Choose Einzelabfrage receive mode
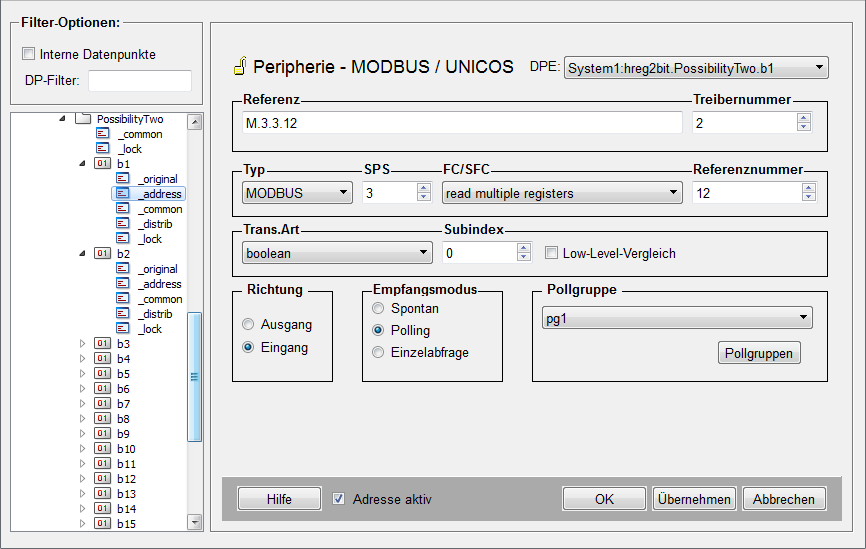 (378, 352)
